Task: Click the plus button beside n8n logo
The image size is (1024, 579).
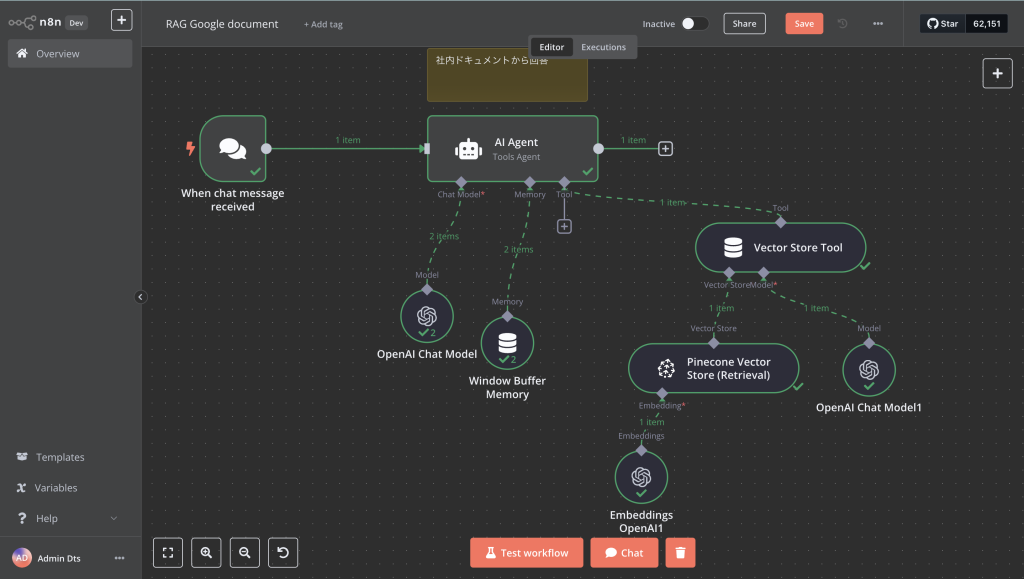Action: pos(121,20)
